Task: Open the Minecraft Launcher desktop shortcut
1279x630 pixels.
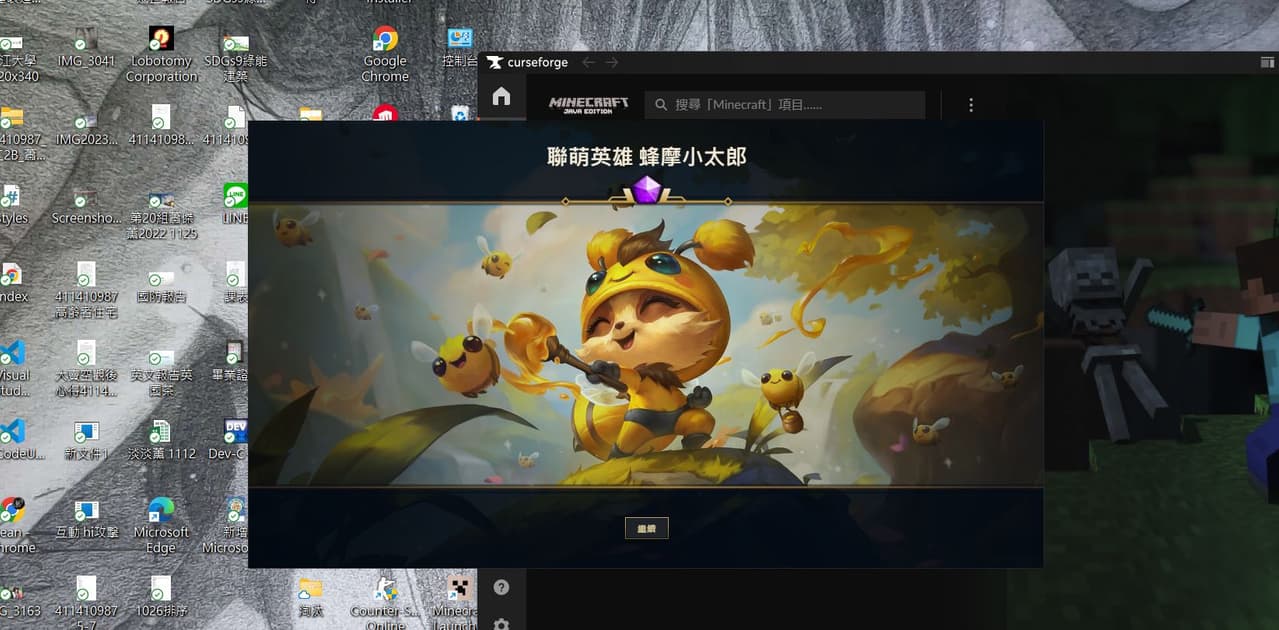Action: [455, 602]
